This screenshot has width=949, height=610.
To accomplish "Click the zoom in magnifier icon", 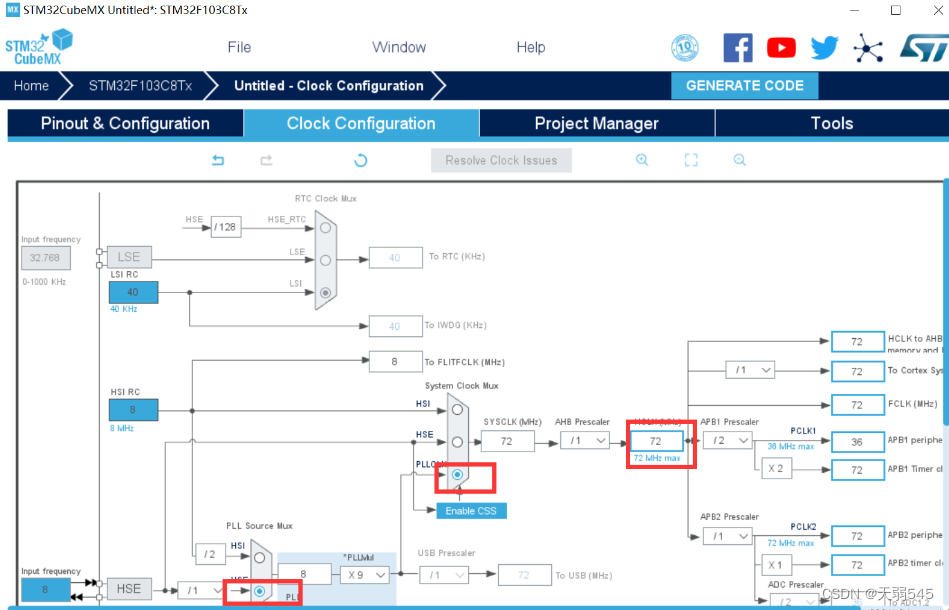I will pos(642,160).
